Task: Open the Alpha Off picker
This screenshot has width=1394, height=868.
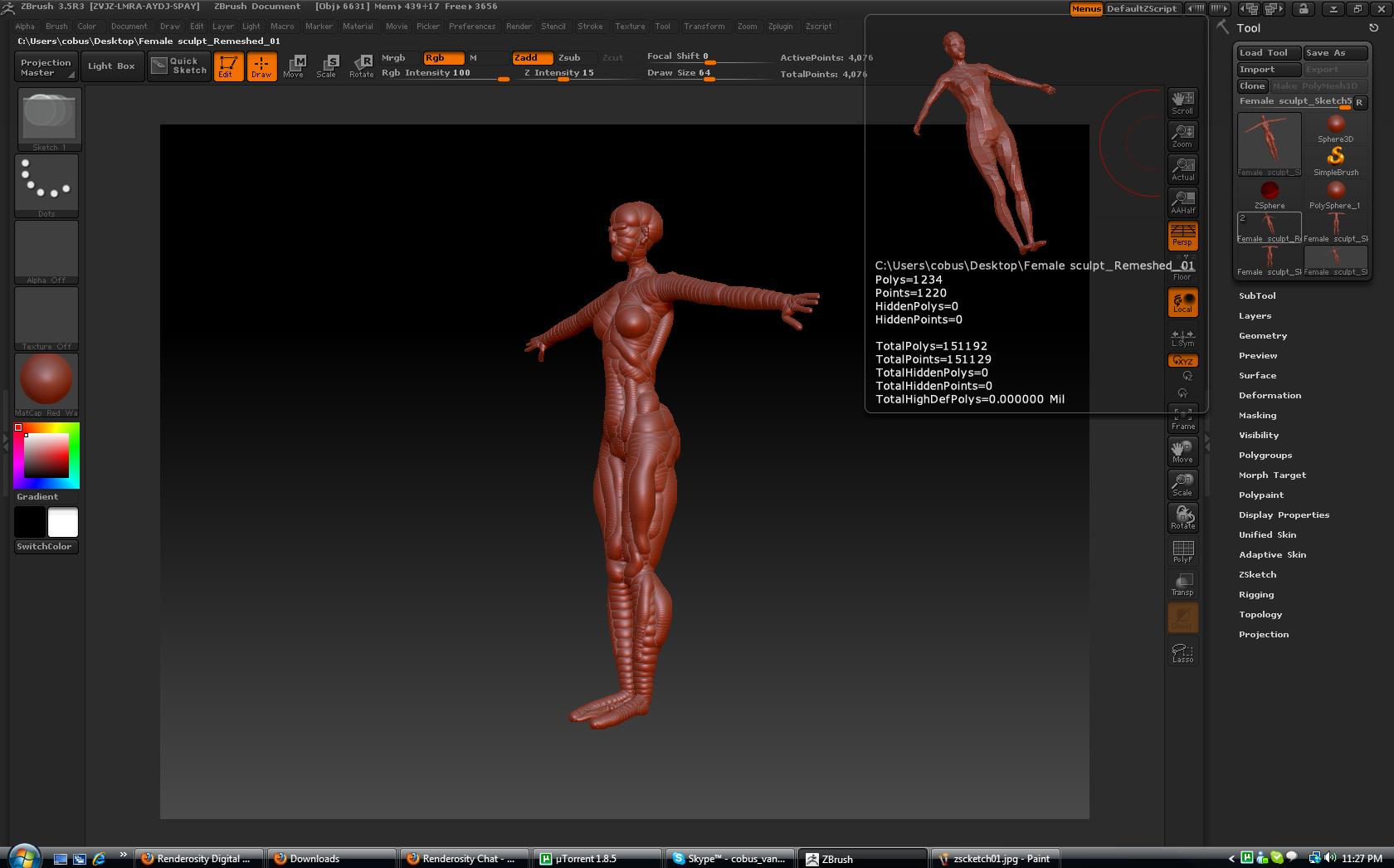Action: pyautogui.click(x=46, y=252)
